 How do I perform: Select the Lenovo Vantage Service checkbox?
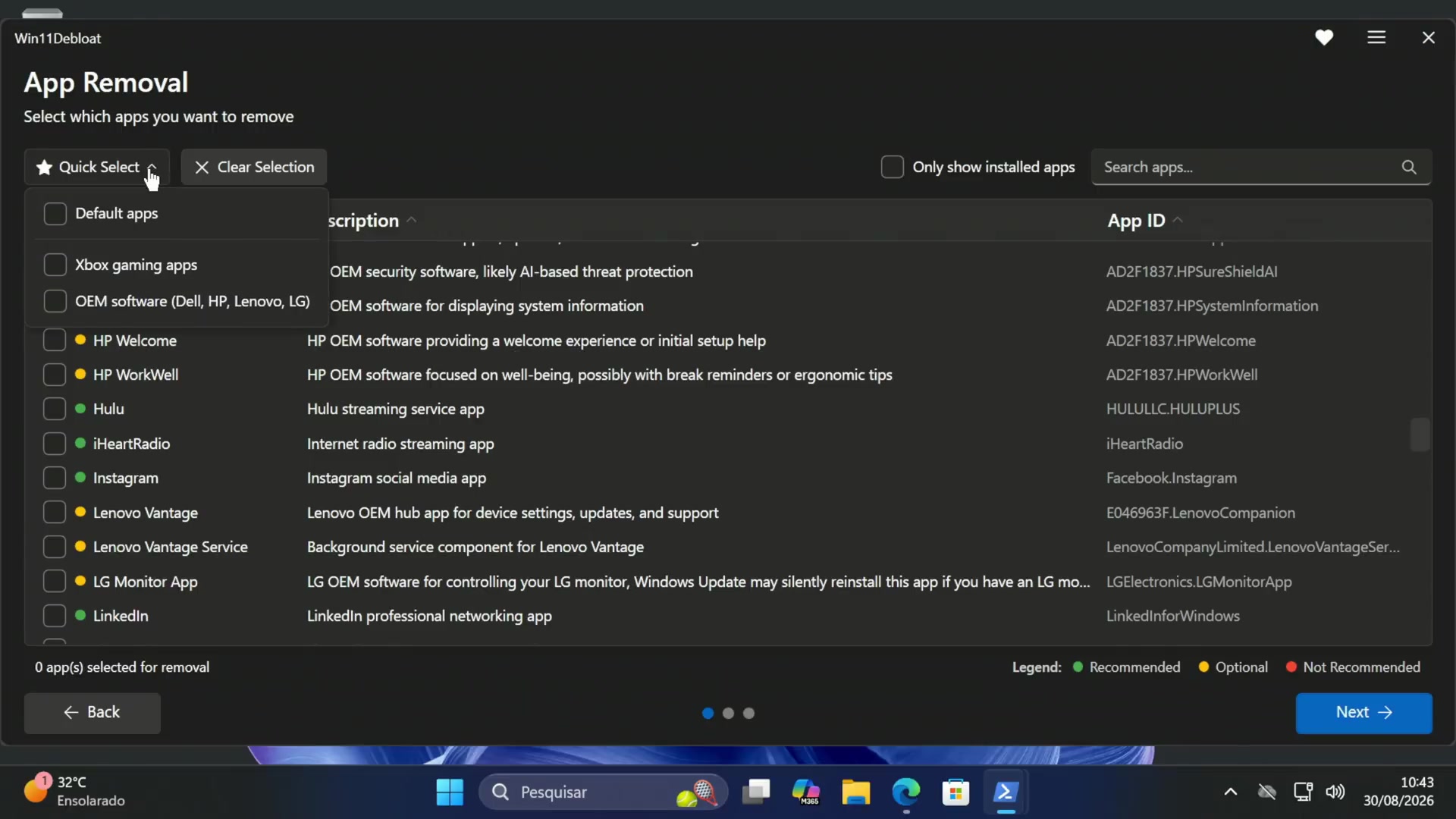[x=55, y=547]
